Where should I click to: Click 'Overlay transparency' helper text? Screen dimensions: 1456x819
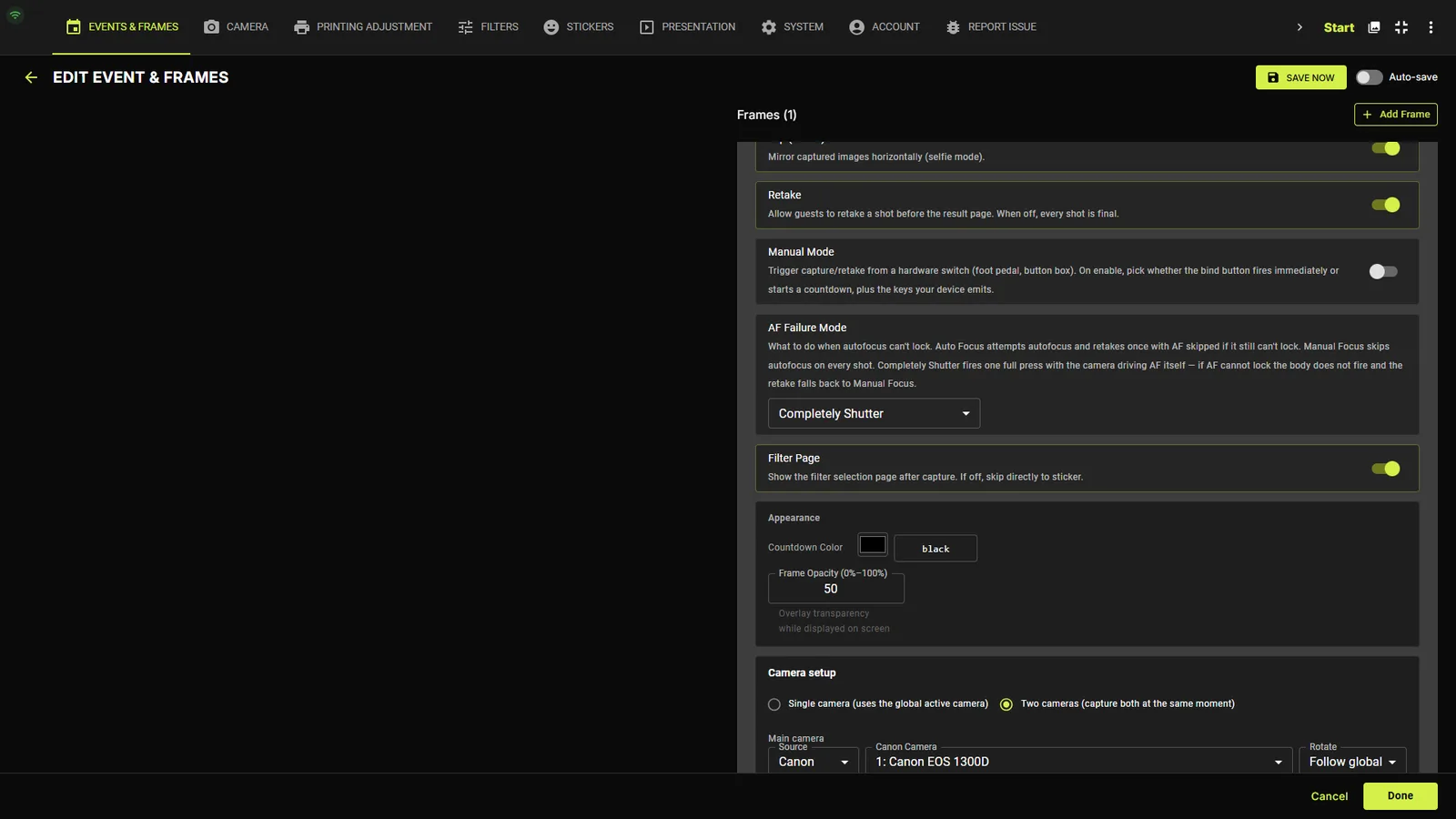pos(824,613)
